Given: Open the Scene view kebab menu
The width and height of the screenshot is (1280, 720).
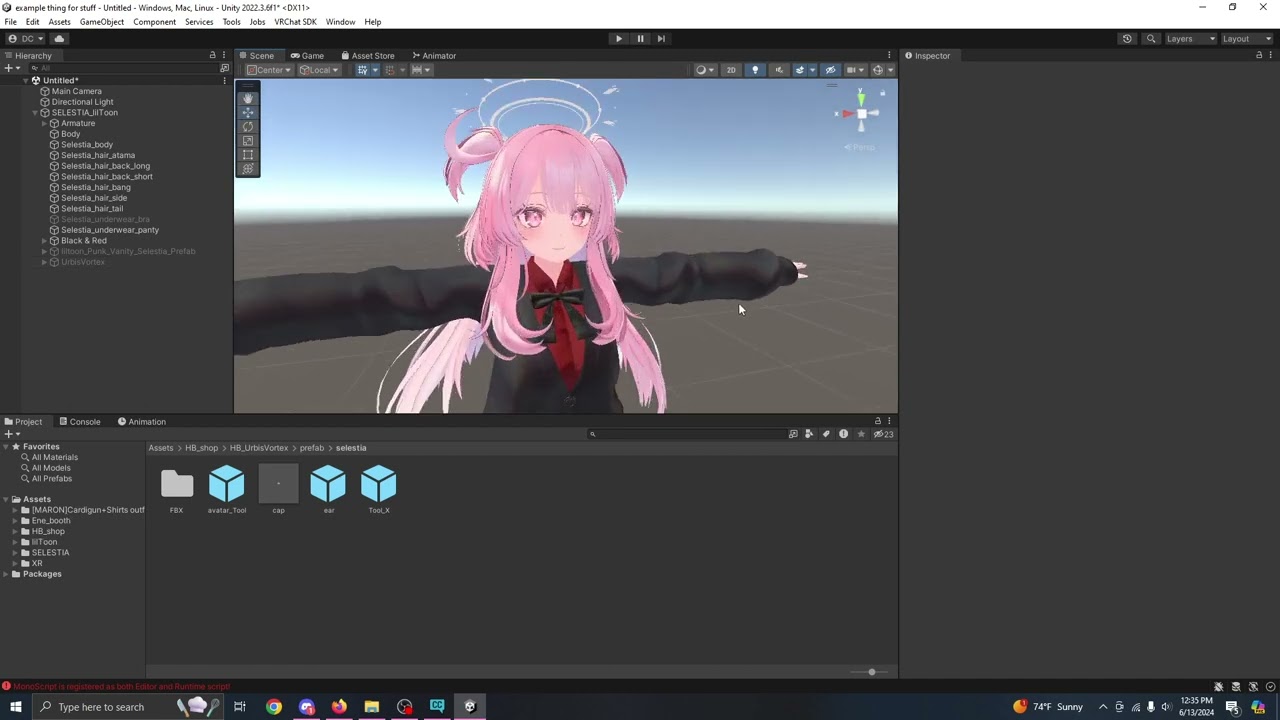Looking at the screenshot, I should pos(889,55).
